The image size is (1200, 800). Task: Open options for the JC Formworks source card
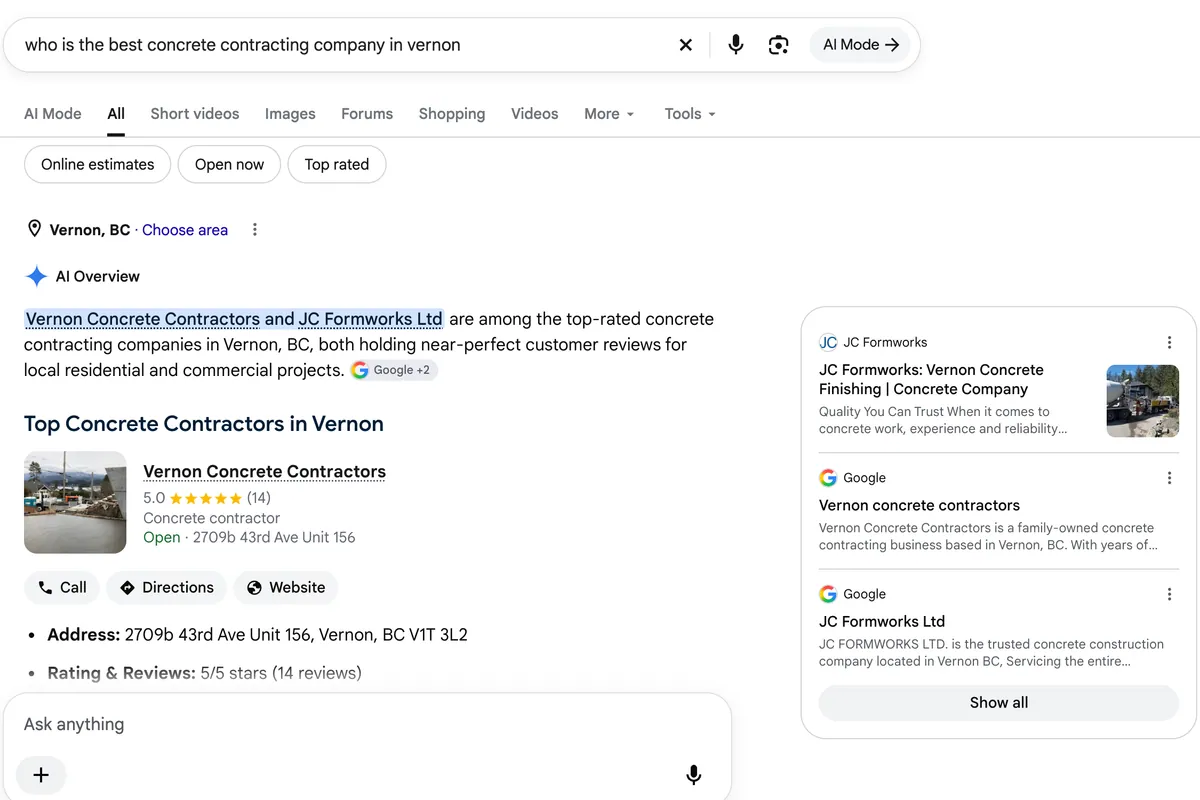[1169, 342]
